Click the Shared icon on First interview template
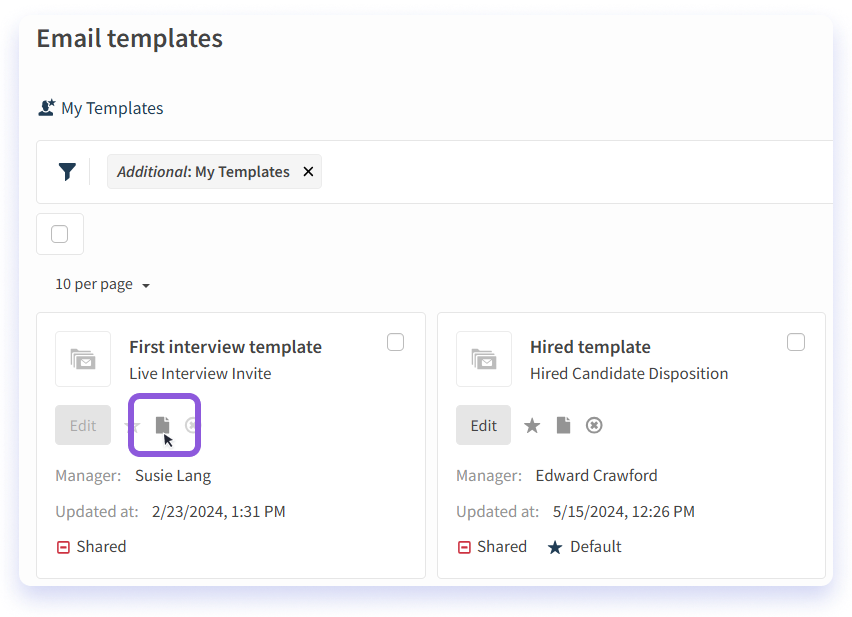This screenshot has width=852, height=617. tap(63, 547)
